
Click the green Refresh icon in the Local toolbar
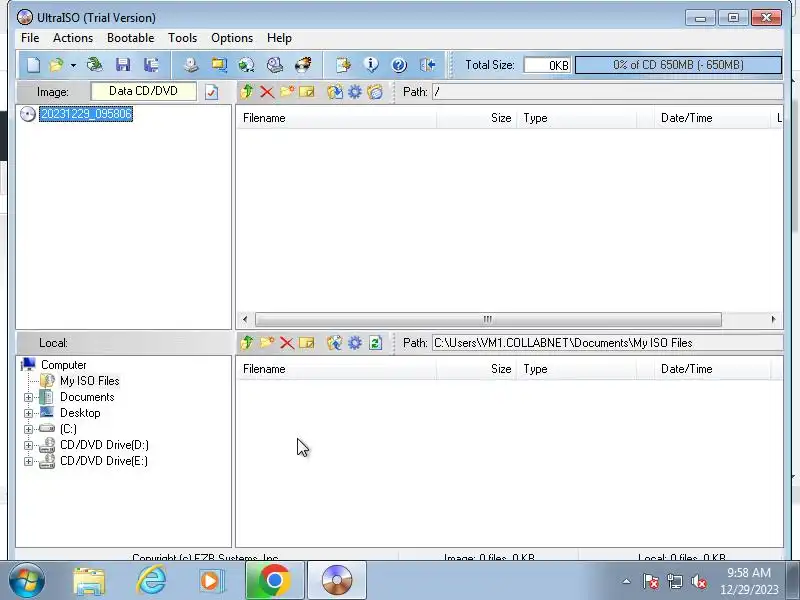376,343
